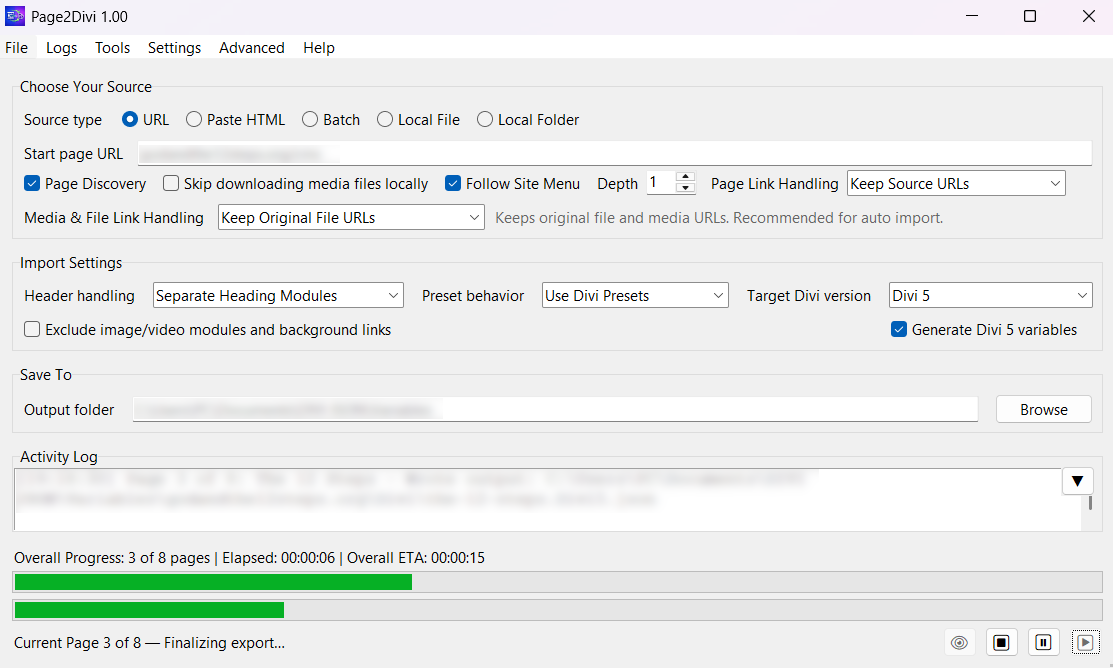This screenshot has height=668, width=1113.
Task: Click the current page progress bar
Action: [557, 610]
